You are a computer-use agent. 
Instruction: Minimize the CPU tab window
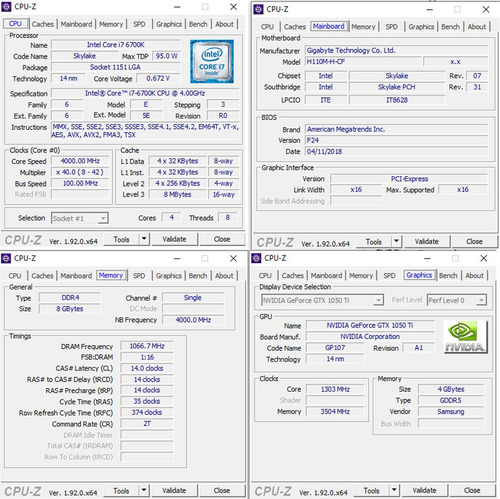(177, 7)
